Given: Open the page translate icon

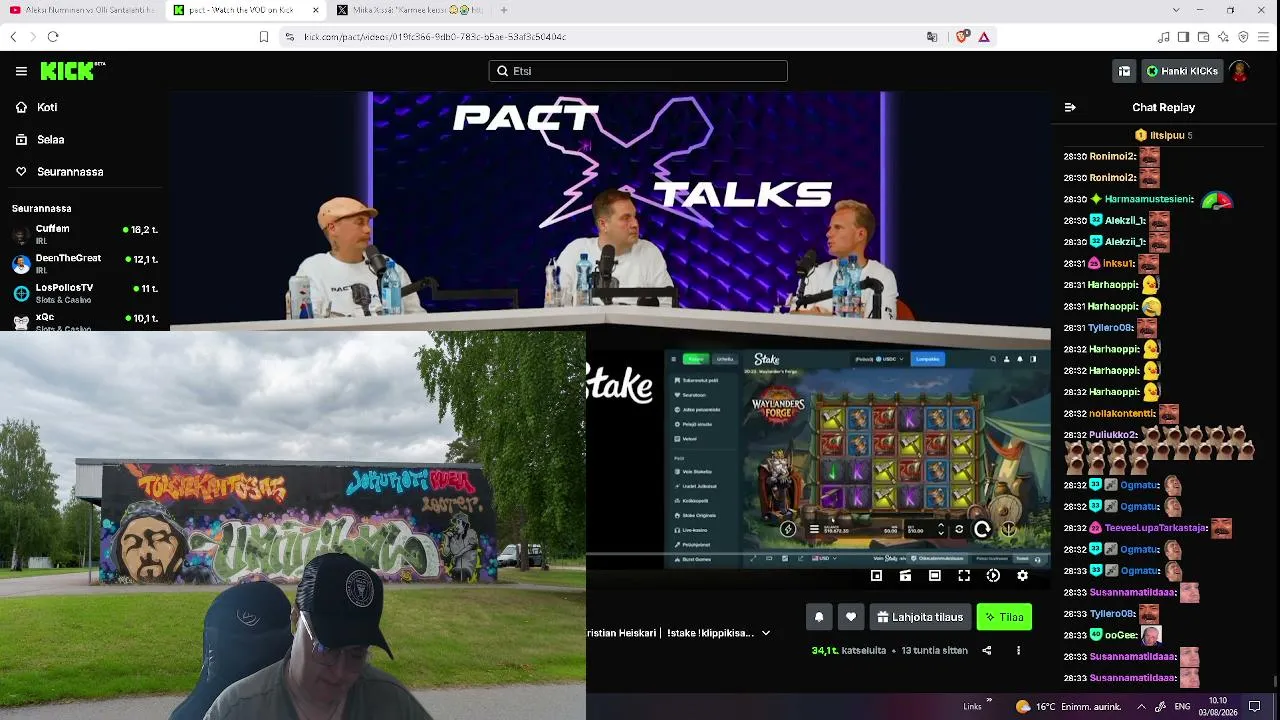Looking at the screenshot, I should click(x=932, y=37).
